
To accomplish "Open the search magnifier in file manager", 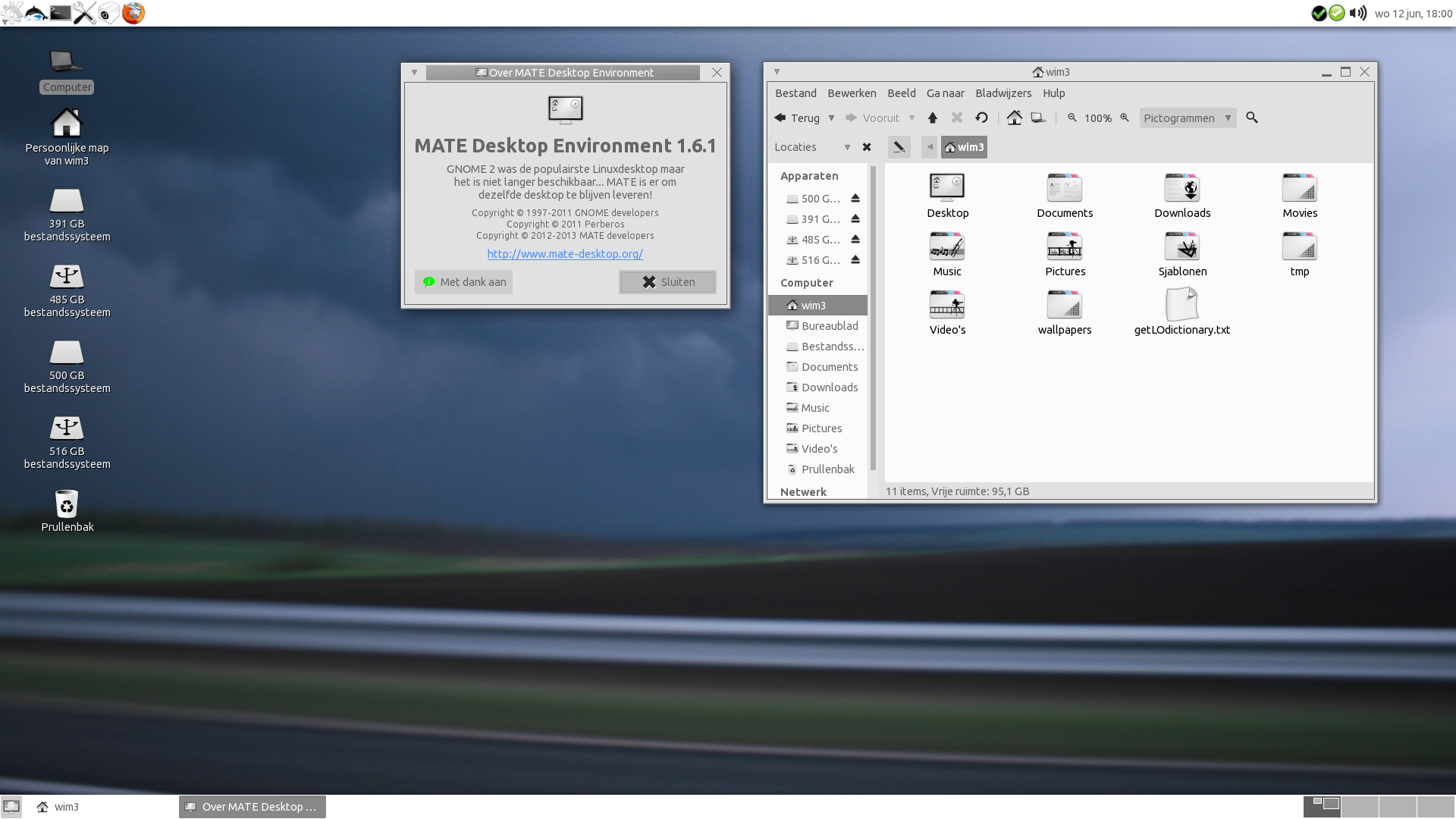I will (1252, 118).
